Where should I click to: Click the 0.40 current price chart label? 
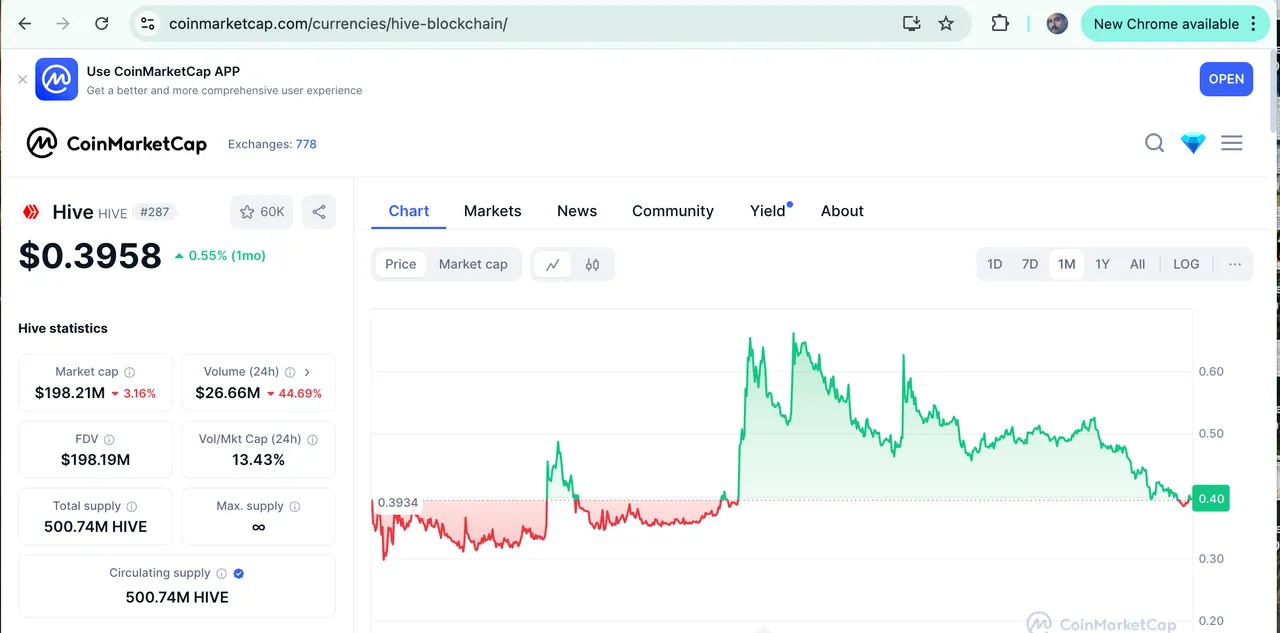[1211, 499]
